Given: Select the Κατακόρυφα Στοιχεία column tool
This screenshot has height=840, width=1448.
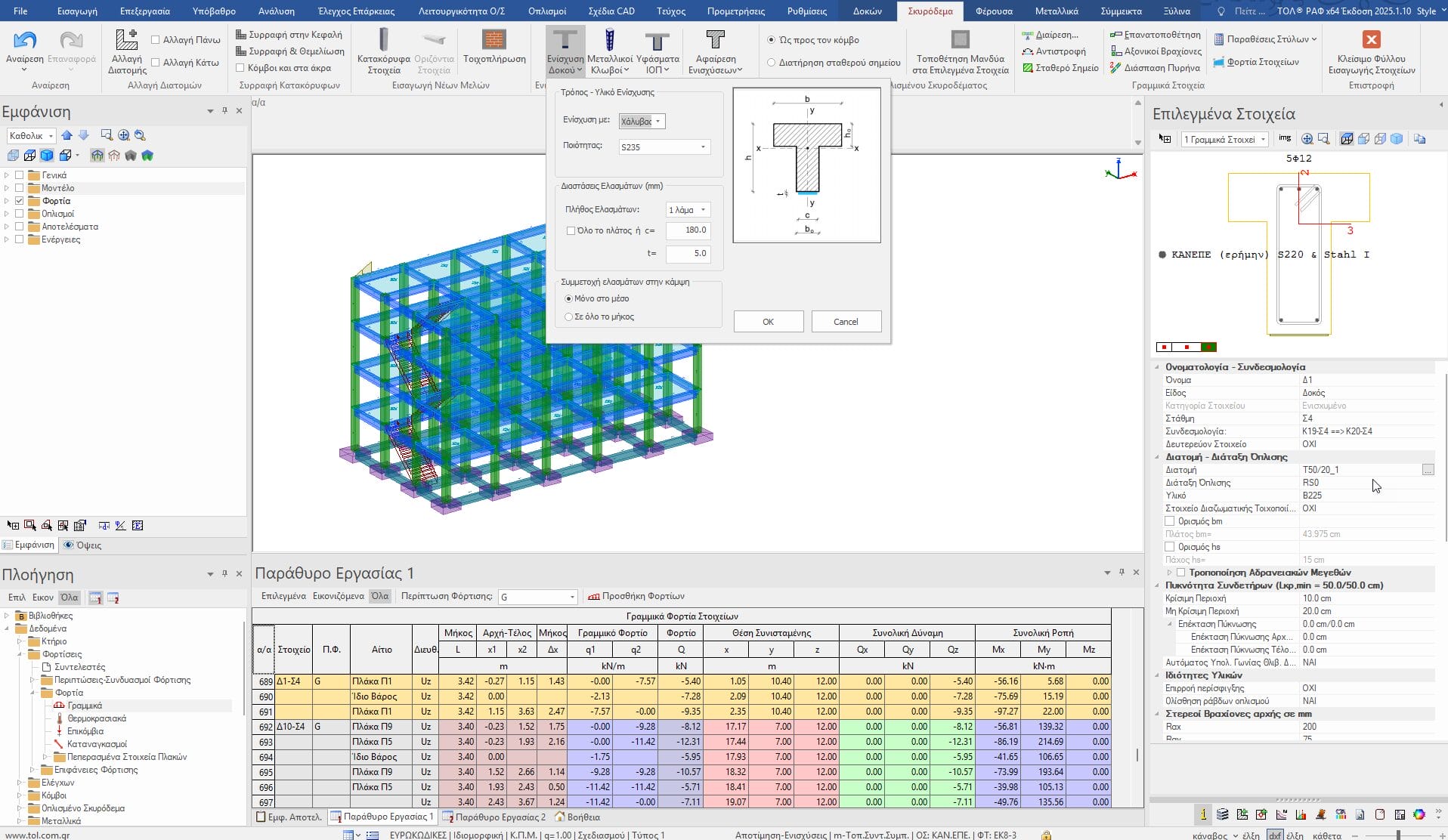Looking at the screenshot, I should click(383, 41).
